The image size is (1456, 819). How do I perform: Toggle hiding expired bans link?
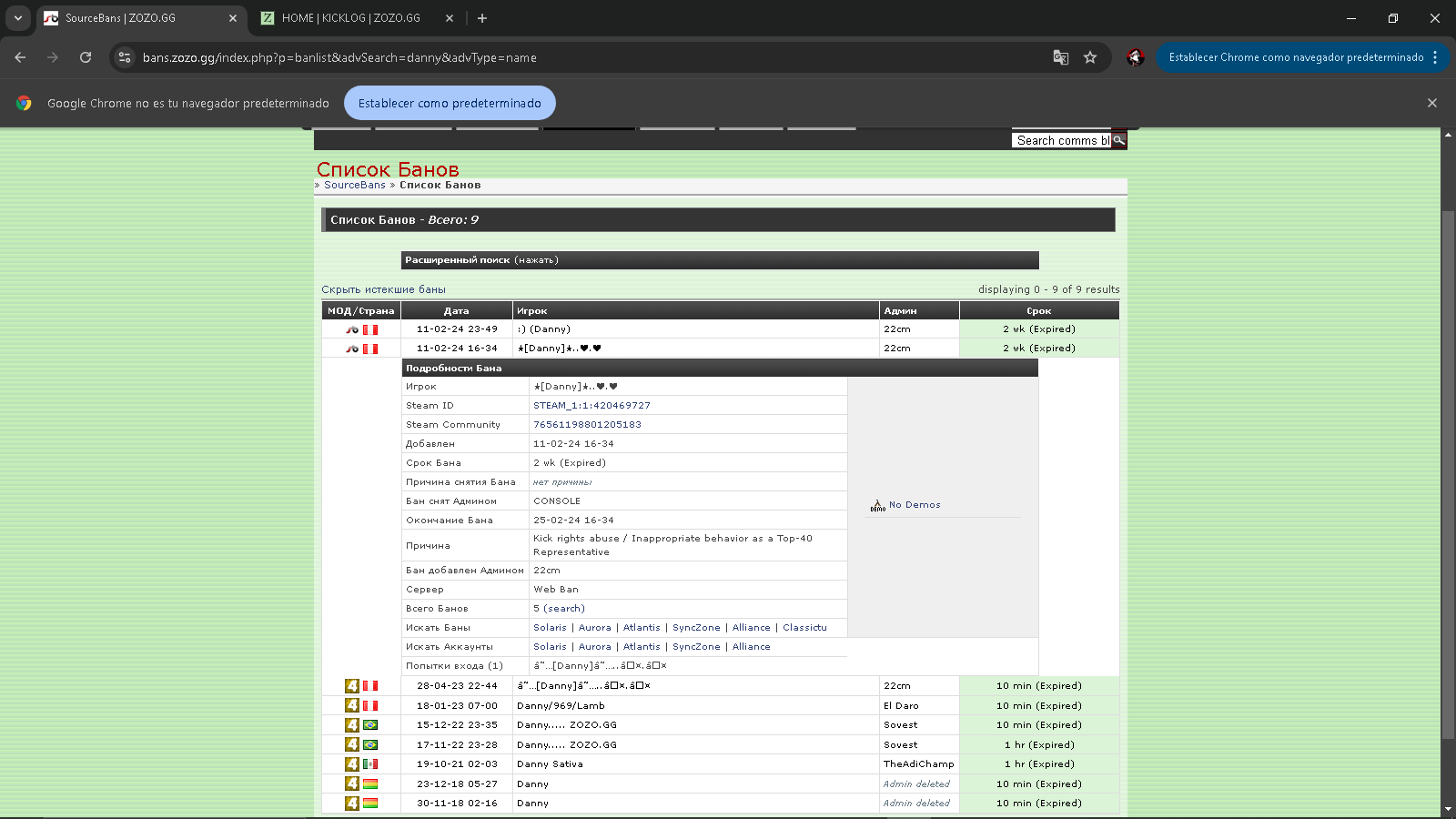[x=383, y=289]
